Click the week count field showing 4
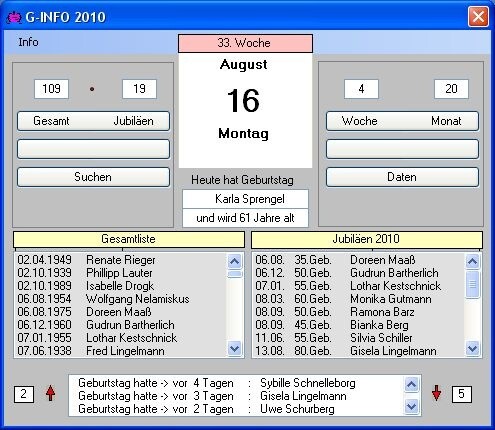Viewport: 495px width, 430px height. [361, 89]
